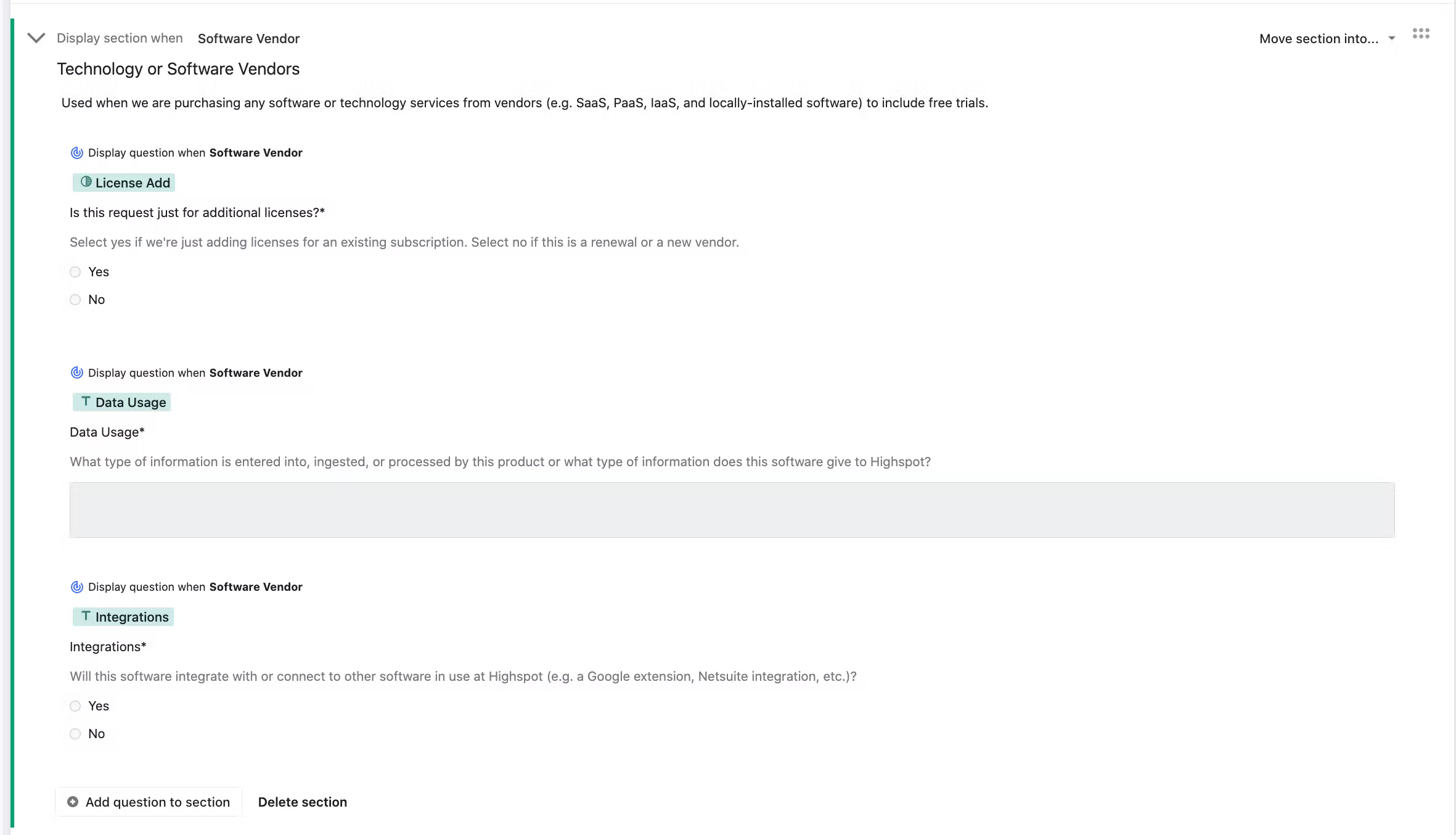Screen dimensions: 1456x835
Task: Select Yes for the Integrations question
Action: coord(75,706)
